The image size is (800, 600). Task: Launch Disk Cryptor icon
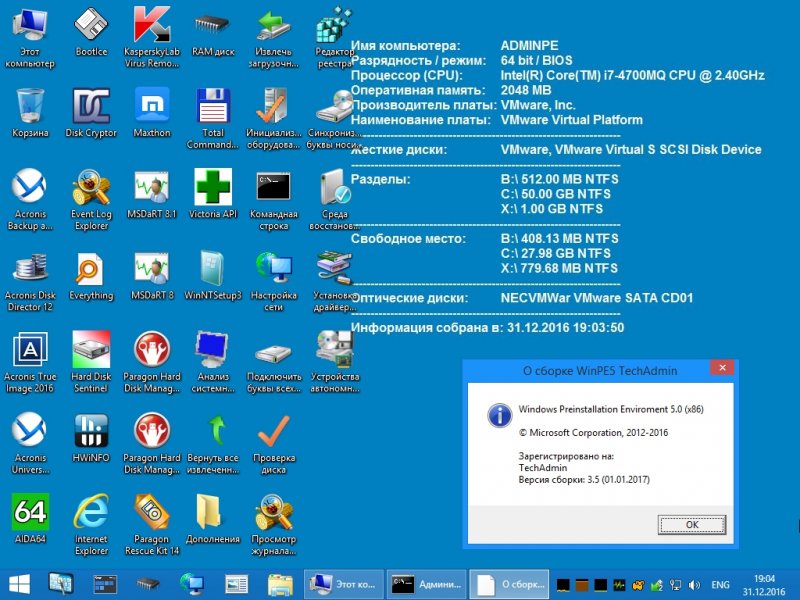(91, 113)
